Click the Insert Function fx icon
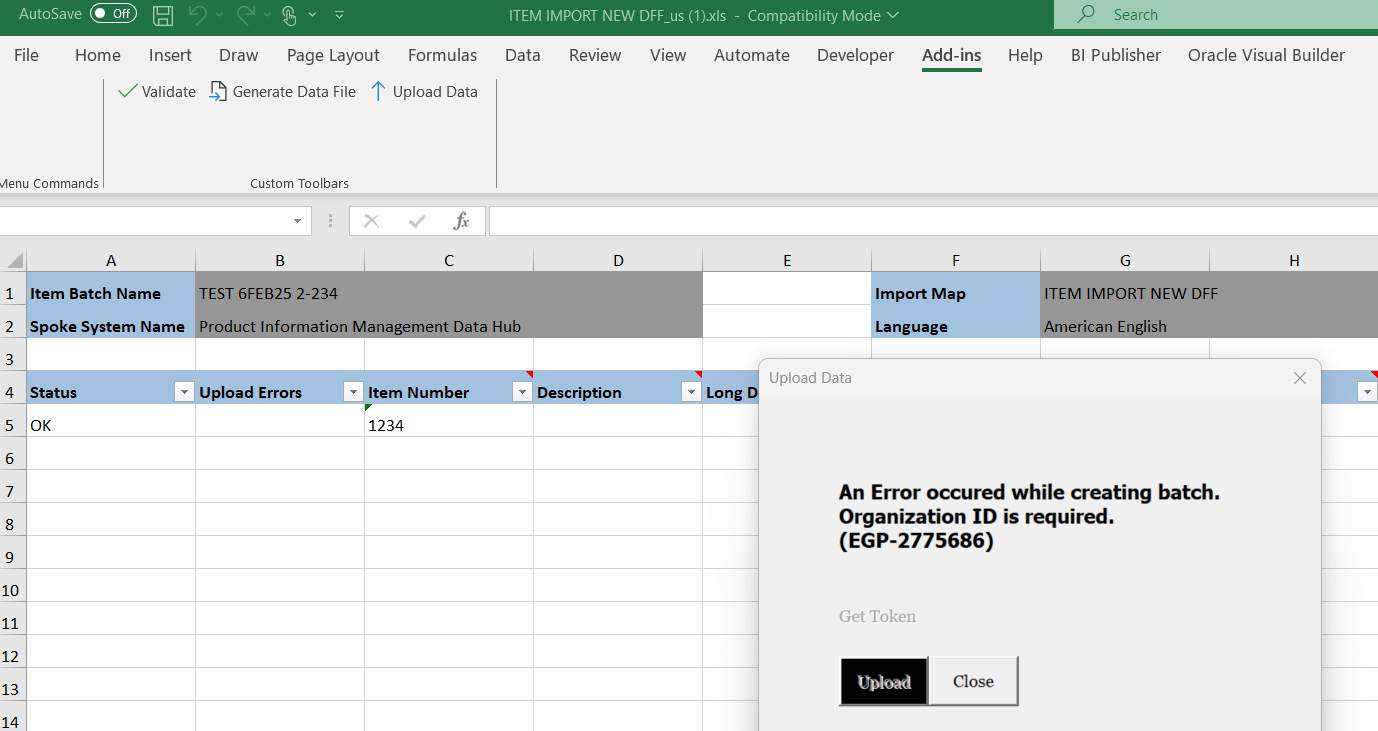This screenshot has height=731, width=1378. pyautogui.click(x=461, y=221)
